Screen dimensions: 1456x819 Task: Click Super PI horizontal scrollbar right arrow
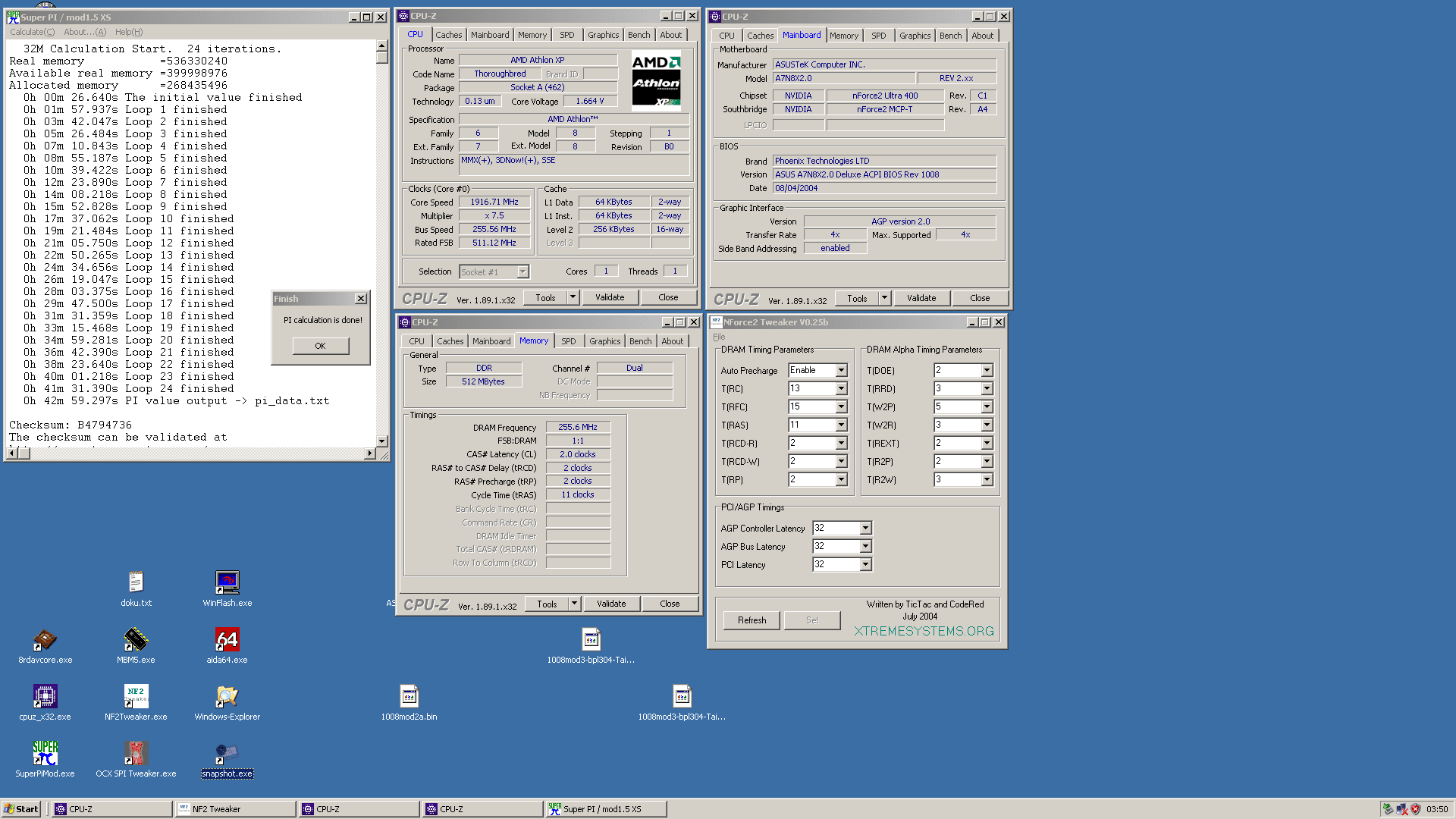pyautogui.click(x=369, y=453)
